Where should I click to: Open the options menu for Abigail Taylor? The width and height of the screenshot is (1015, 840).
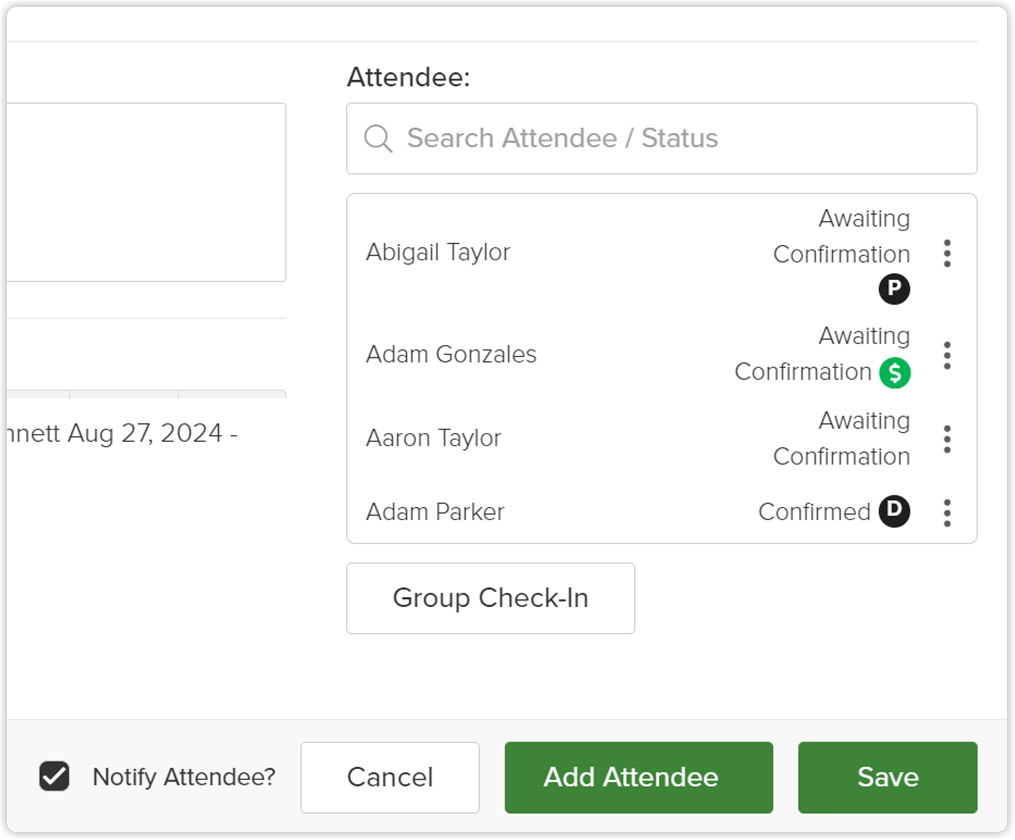[947, 253]
